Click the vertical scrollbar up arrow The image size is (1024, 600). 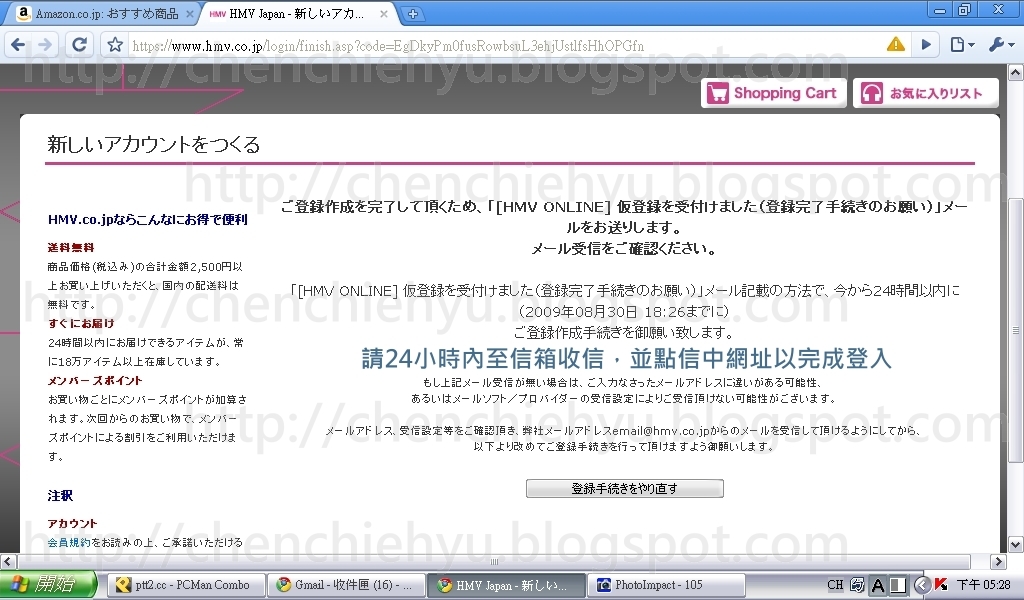coord(1016,72)
